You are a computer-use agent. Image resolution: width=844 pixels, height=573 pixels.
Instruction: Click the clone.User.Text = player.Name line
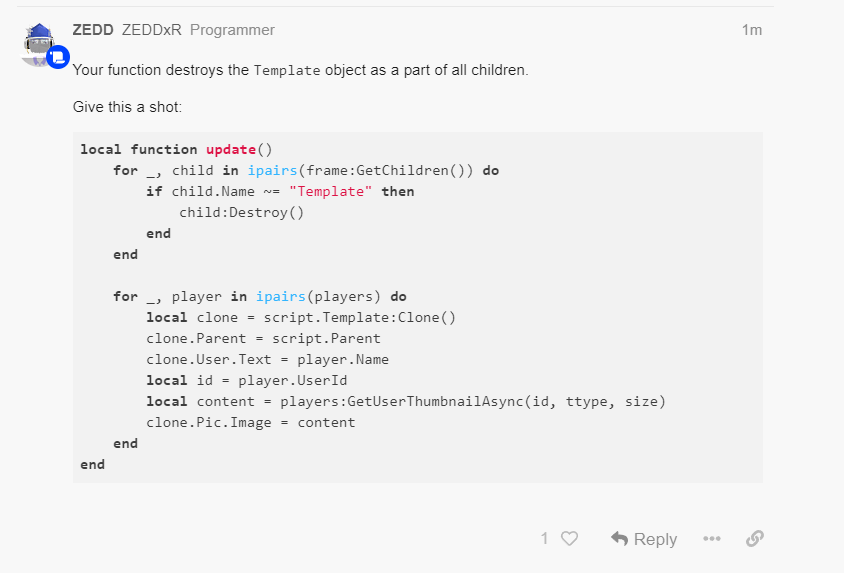pyautogui.click(x=267, y=359)
